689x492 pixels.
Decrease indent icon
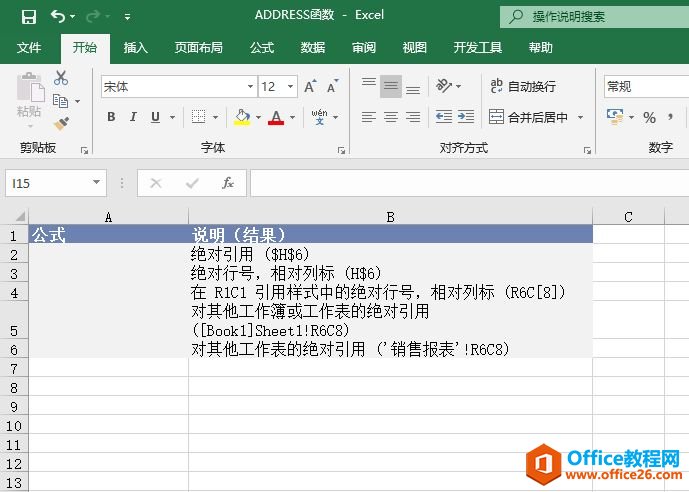click(443, 117)
